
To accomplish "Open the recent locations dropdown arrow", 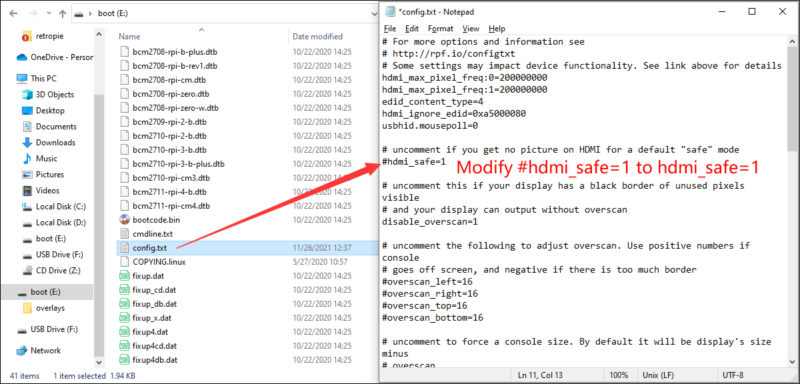I will [x=47, y=14].
